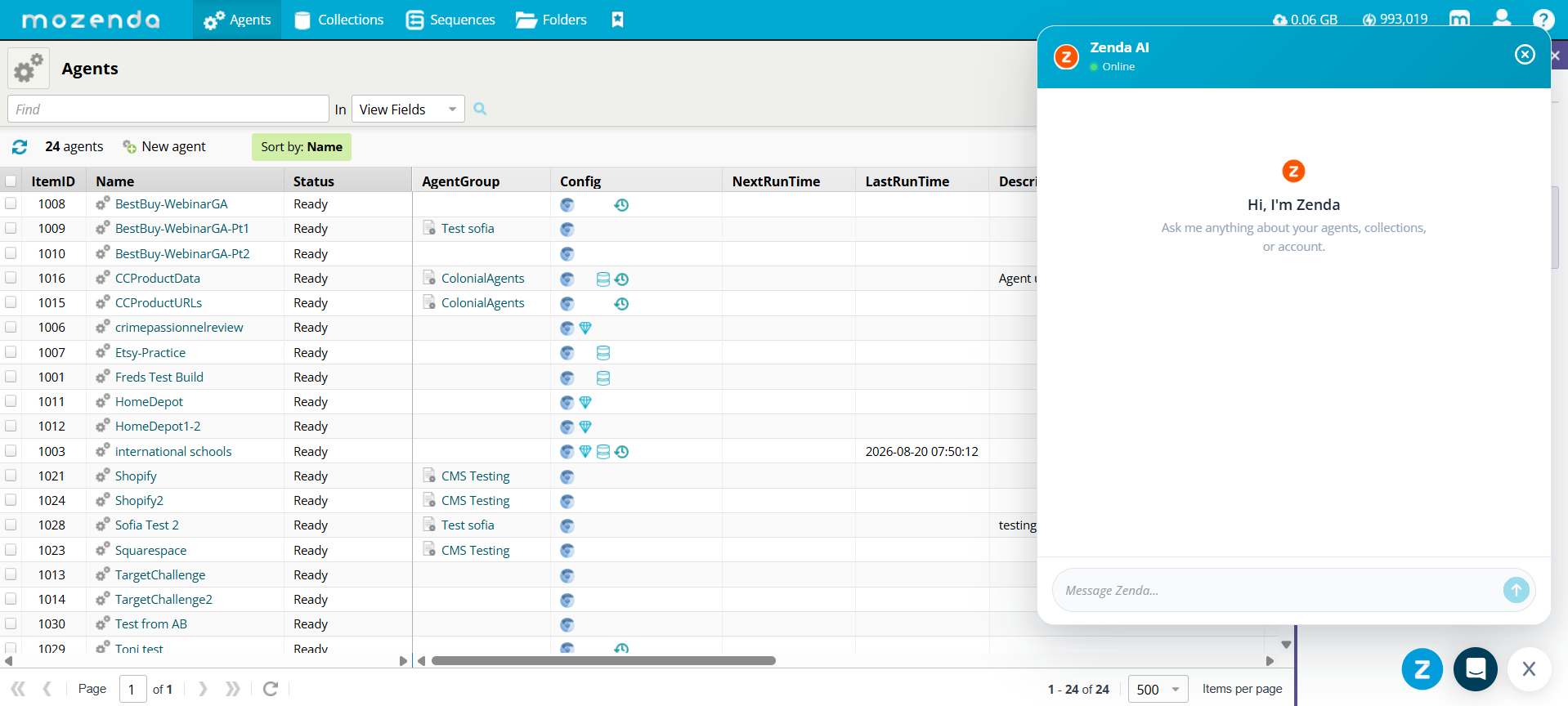This screenshot has width=1568, height=706.
Task: Click the diamond icon in crimepassionnelreview row
Action: (x=585, y=328)
